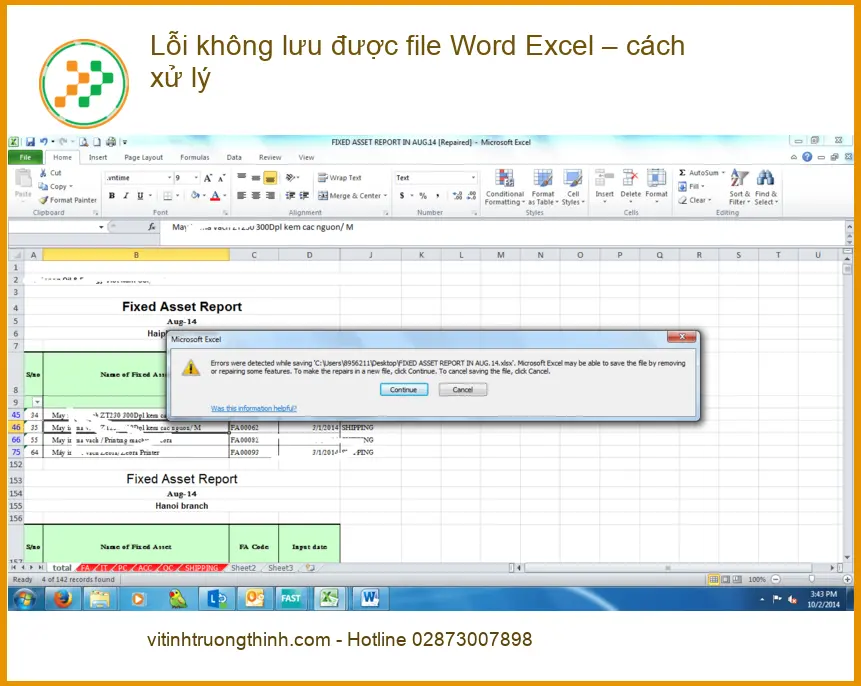Switch to the Data tab
Screen dimensions: 861x686
pos(234,158)
